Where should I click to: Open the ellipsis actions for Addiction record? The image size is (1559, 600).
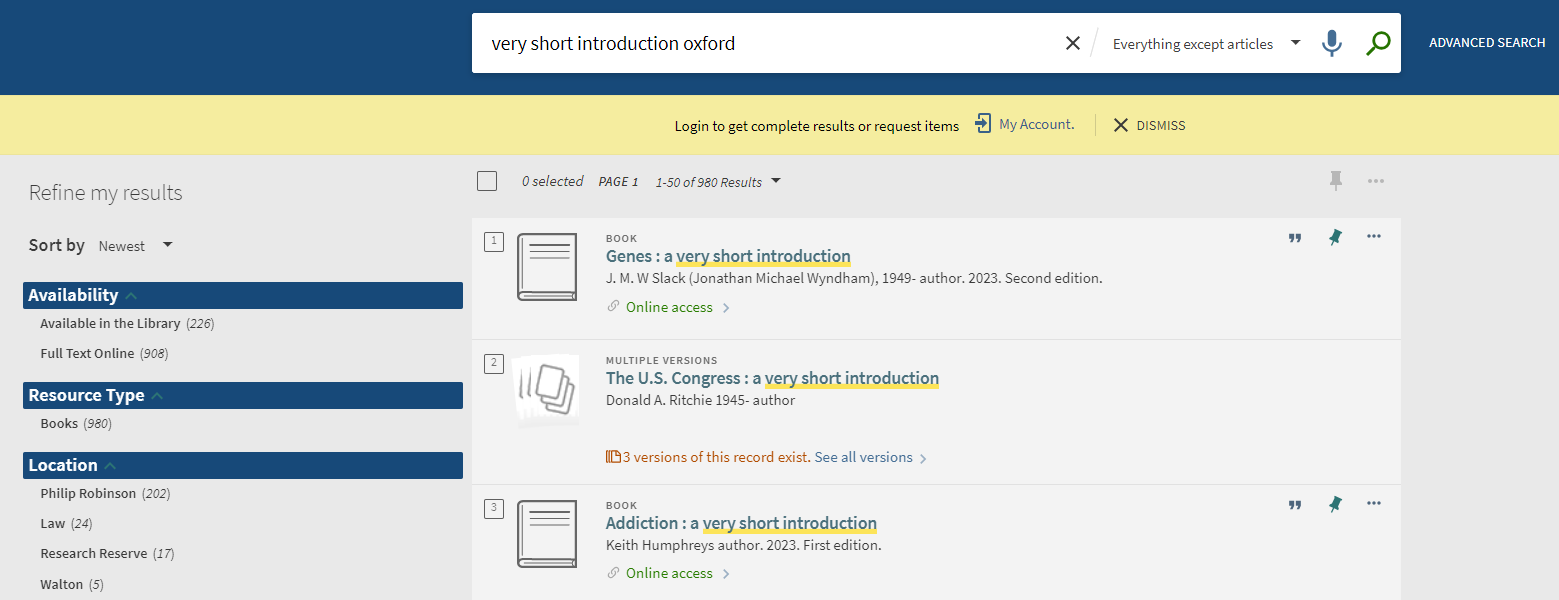(1373, 504)
